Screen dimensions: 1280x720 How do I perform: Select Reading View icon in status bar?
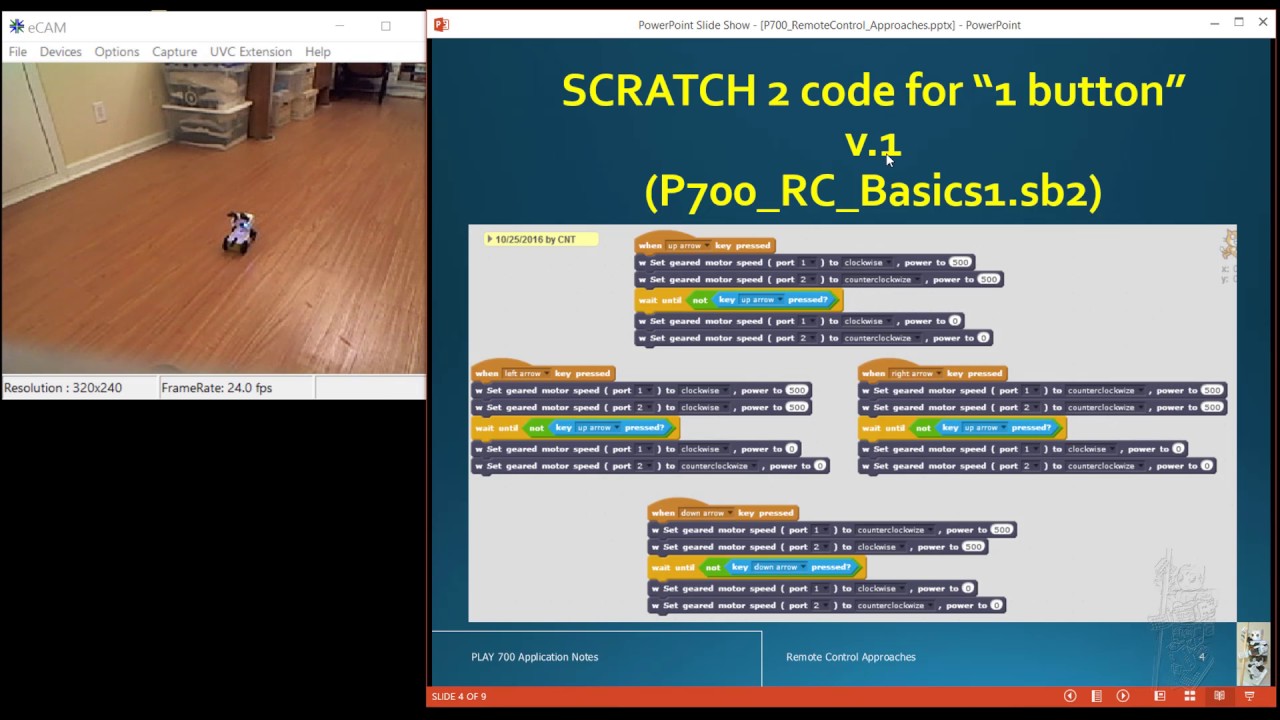coord(1219,696)
